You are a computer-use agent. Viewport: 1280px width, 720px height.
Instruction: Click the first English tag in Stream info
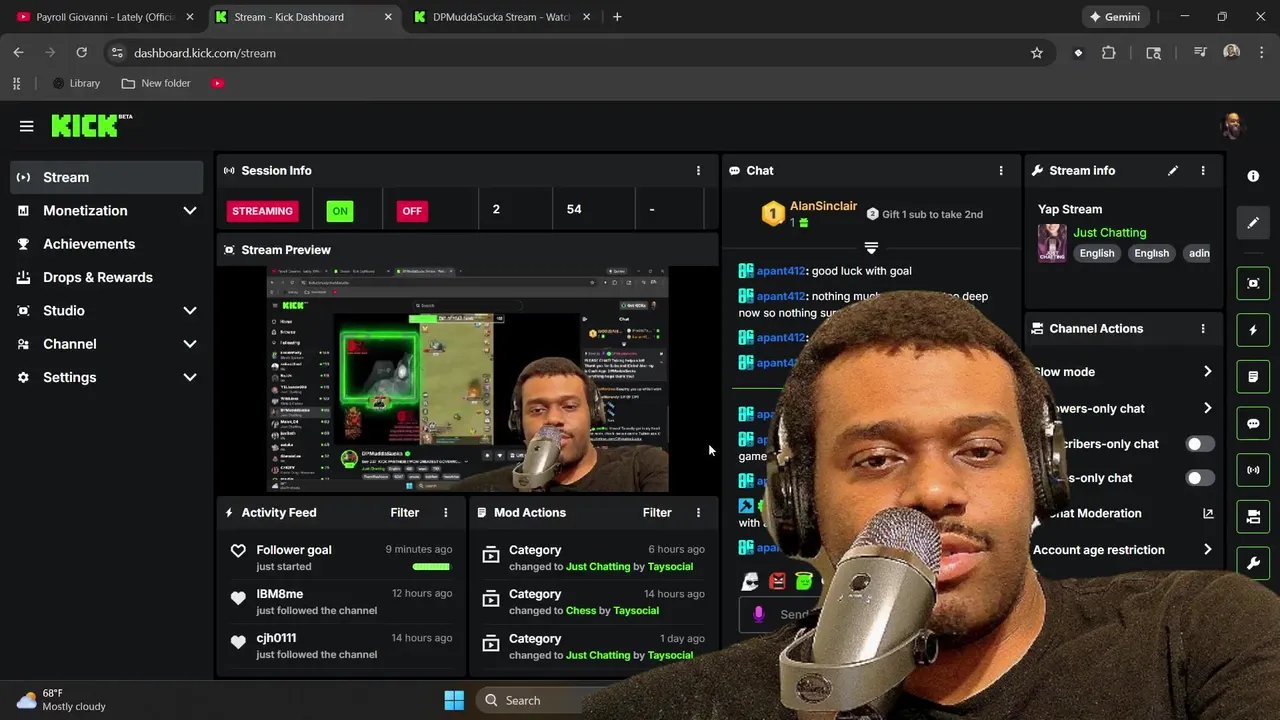pos(1096,254)
